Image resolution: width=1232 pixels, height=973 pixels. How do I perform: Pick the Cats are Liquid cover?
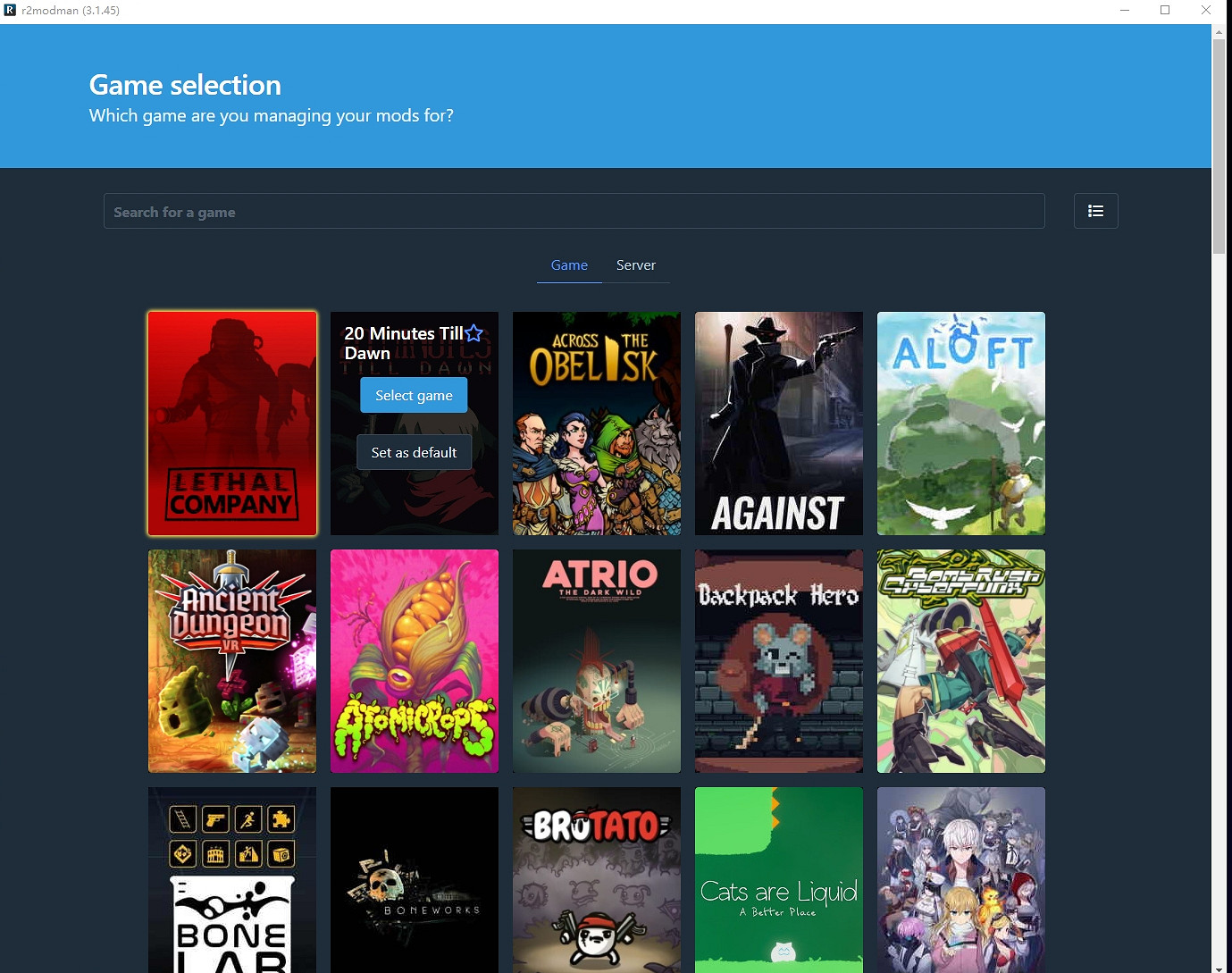pyautogui.click(x=779, y=879)
